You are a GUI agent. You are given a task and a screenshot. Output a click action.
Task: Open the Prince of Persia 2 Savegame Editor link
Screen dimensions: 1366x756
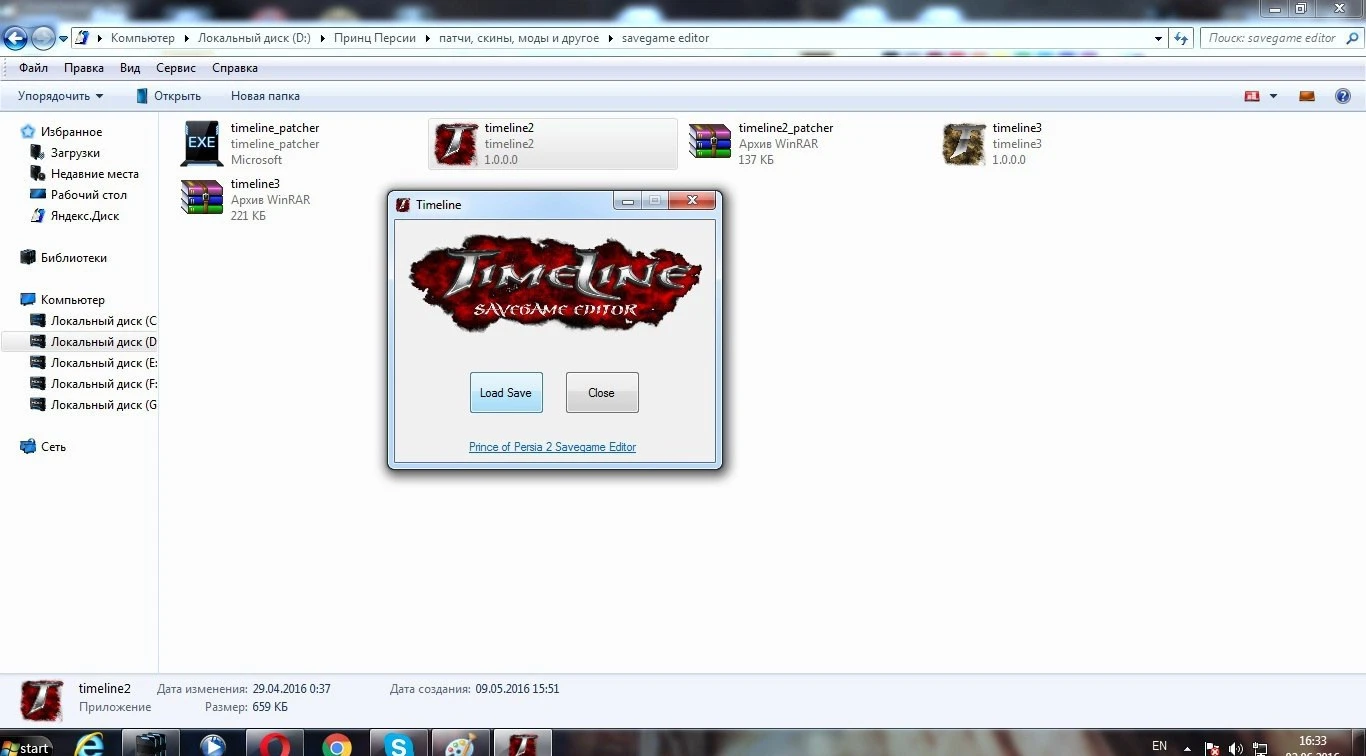[552, 447]
